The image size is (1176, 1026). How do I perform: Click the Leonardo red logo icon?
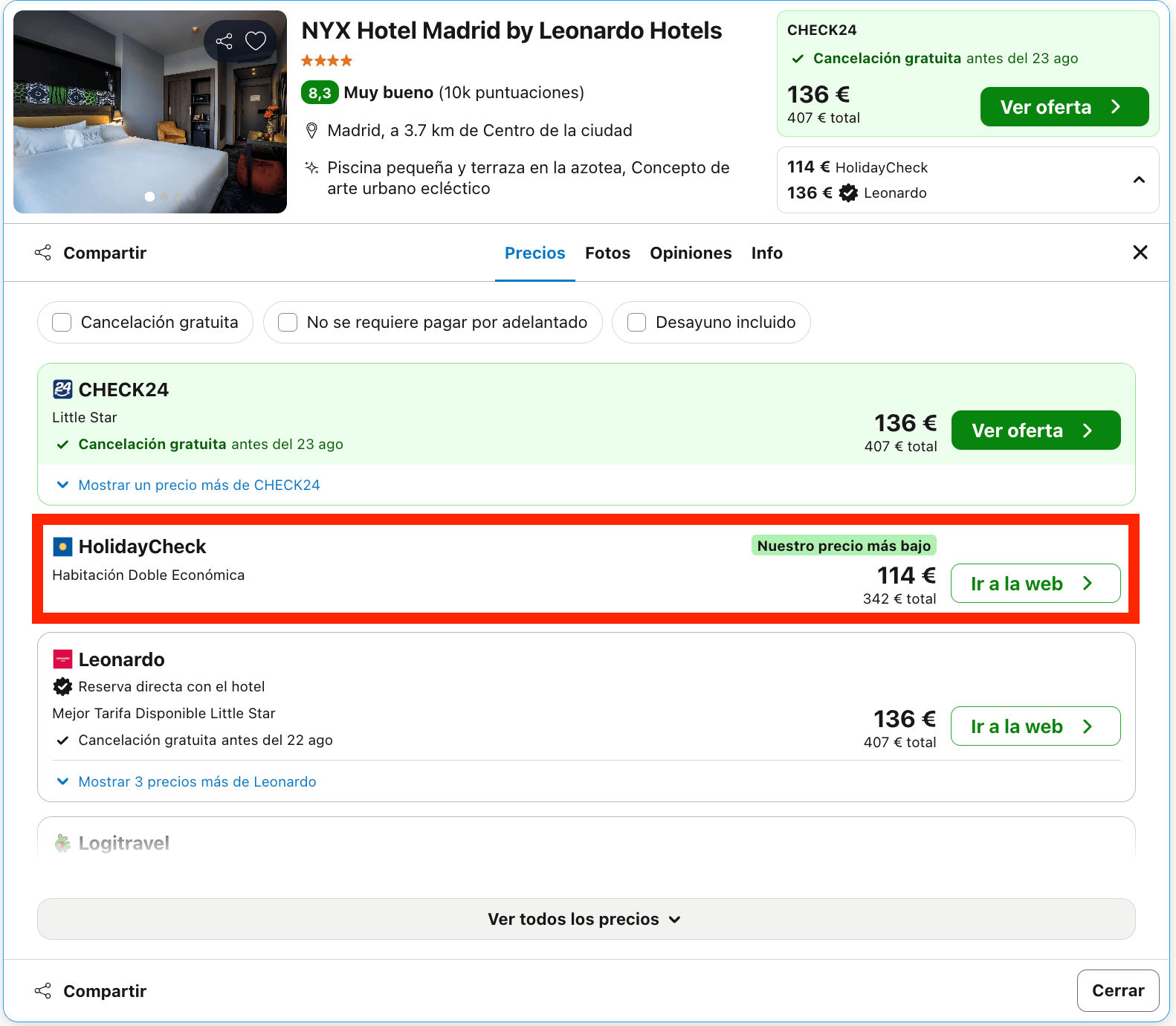62,659
